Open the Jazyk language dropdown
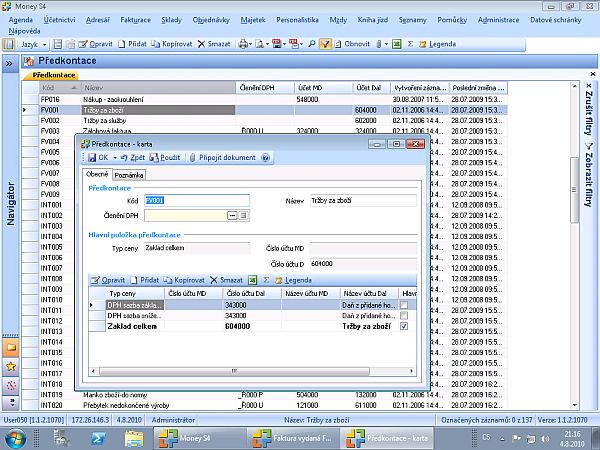This screenshot has width=600, height=450. 34,44
